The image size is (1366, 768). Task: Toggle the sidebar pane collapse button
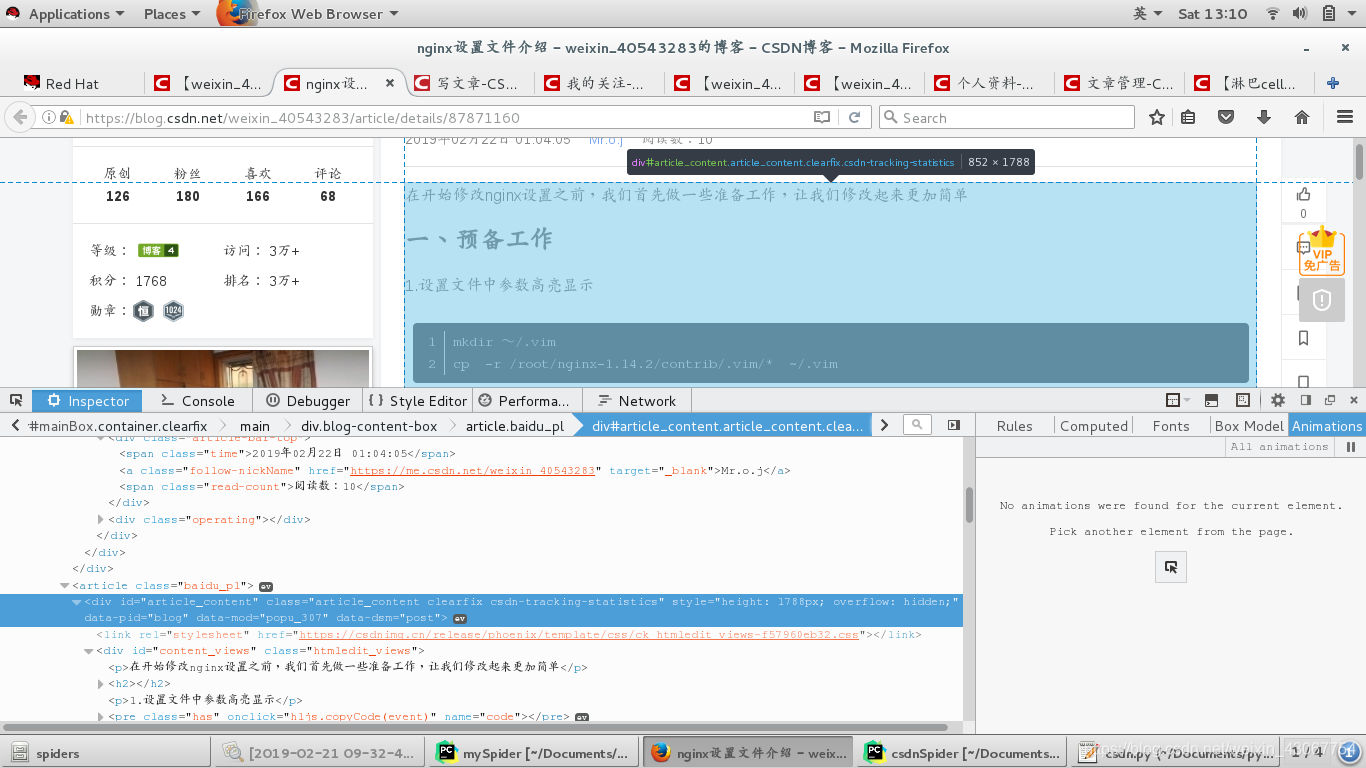(x=954, y=425)
